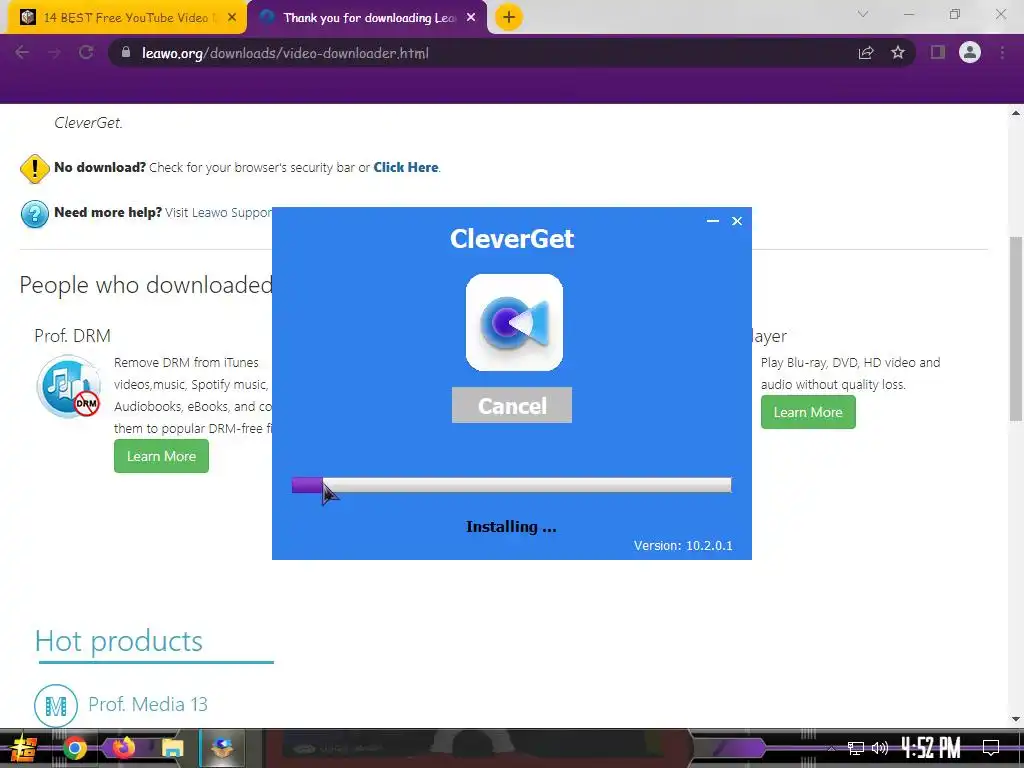Screen dimensions: 1024x768
Task: Show hidden system tray icons
Action: point(831,748)
